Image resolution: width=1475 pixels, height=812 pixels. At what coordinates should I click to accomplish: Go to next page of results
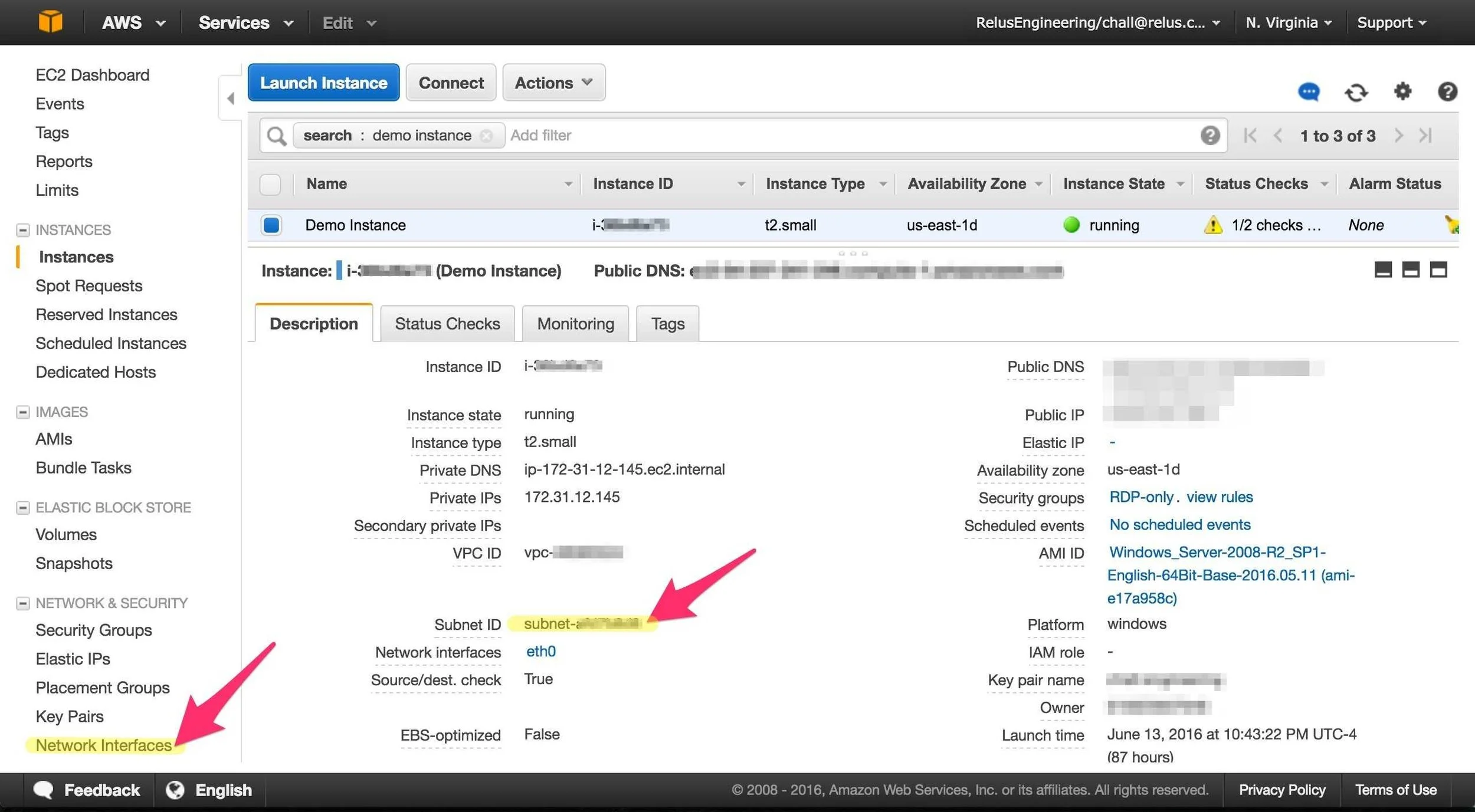tap(1398, 136)
